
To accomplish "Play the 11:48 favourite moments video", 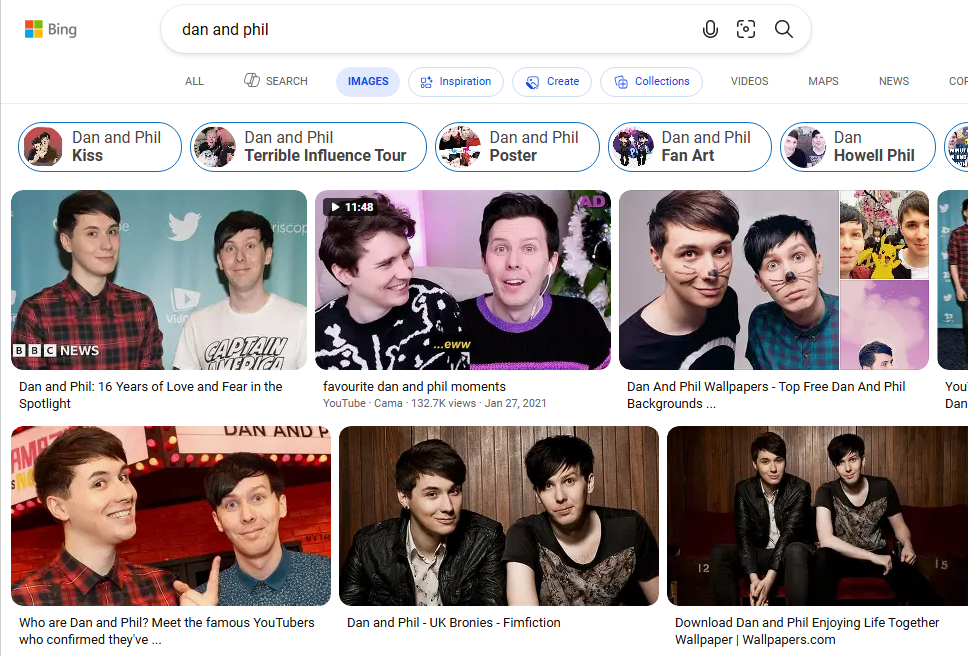I will coord(462,280).
